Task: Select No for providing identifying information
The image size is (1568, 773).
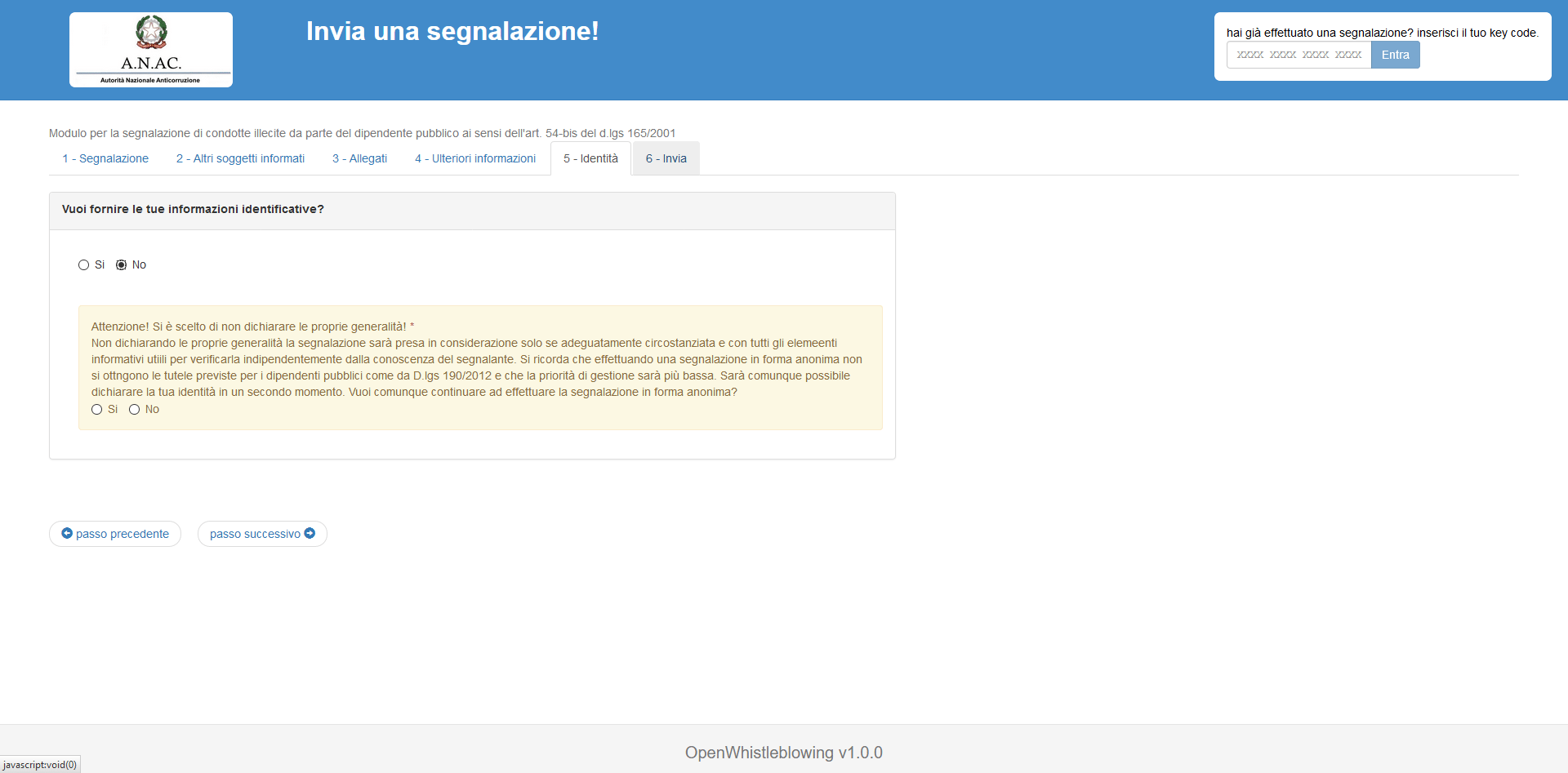Action: click(122, 265)
